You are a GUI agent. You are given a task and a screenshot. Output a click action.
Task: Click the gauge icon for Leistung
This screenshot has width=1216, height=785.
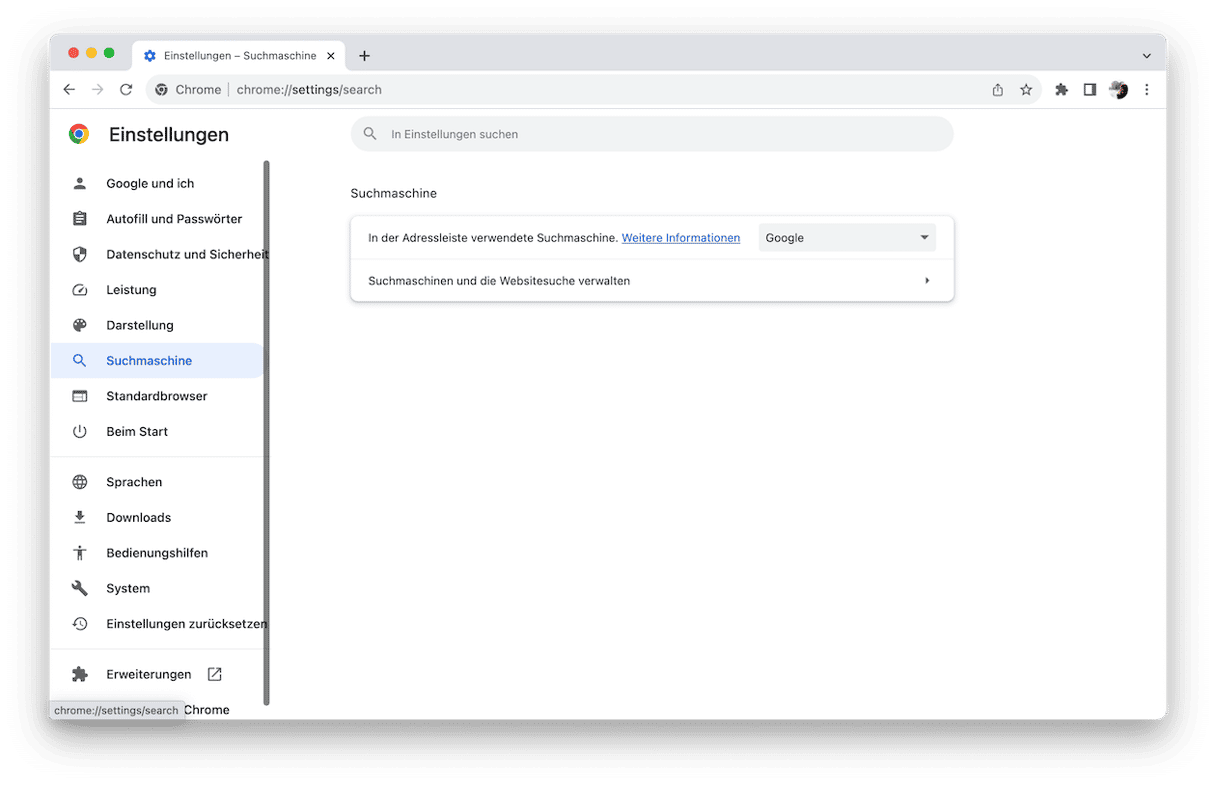(80, 290)
